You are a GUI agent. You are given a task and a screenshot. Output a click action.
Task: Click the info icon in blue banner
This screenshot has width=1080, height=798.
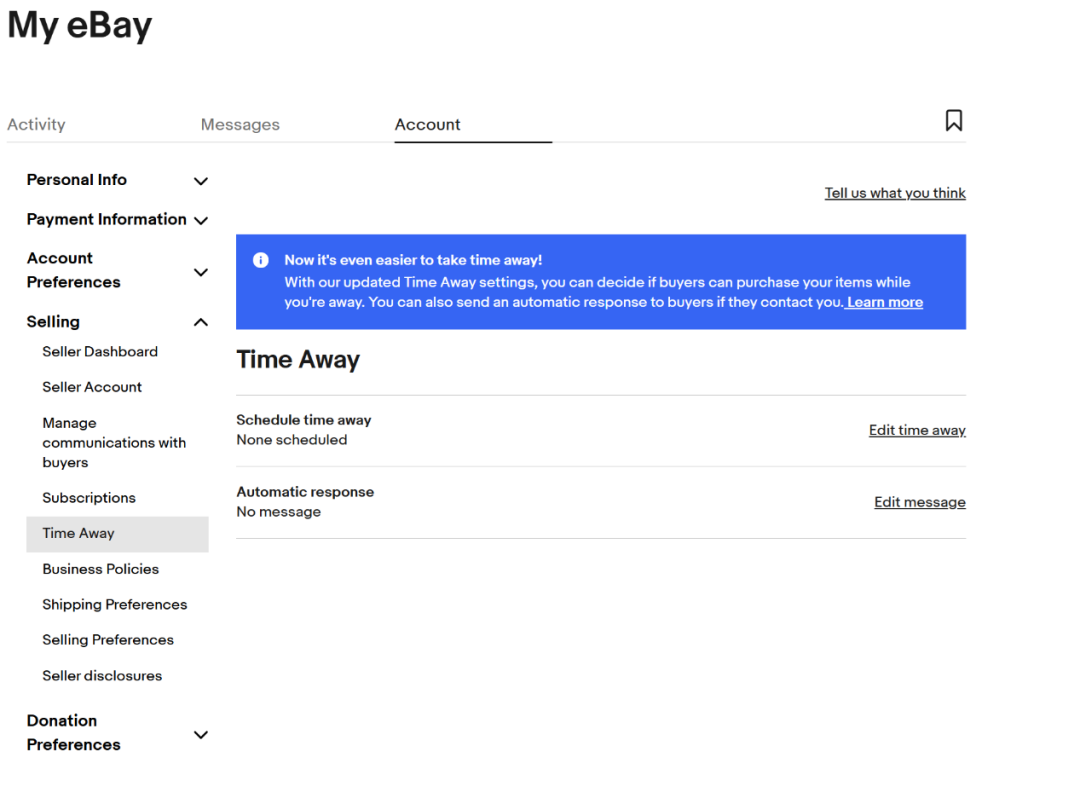click(x=261, y=260)
